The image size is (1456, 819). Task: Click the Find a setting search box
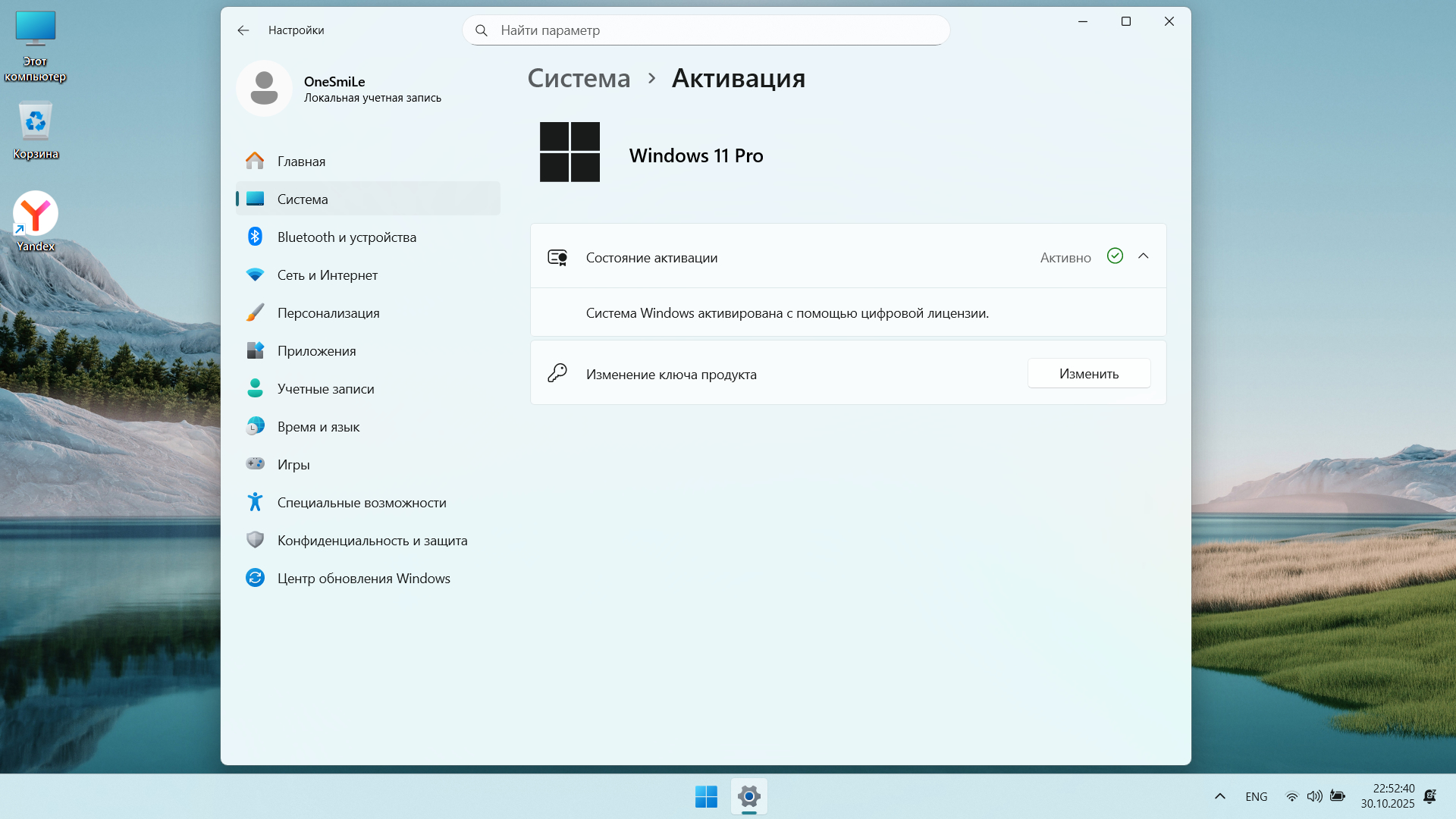pos(705,30)
